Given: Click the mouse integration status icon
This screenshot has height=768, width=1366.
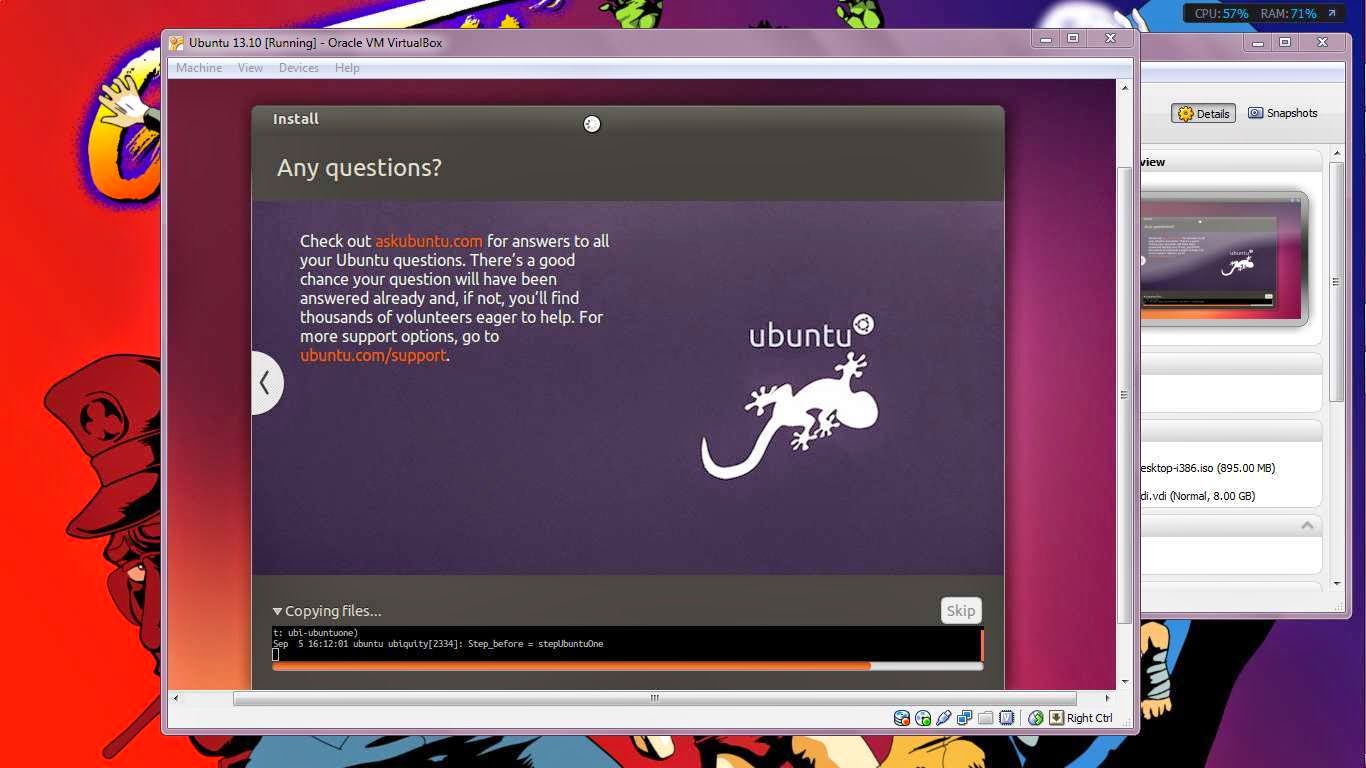Looking at the screenshot, I should click(x=1036, y=718).
